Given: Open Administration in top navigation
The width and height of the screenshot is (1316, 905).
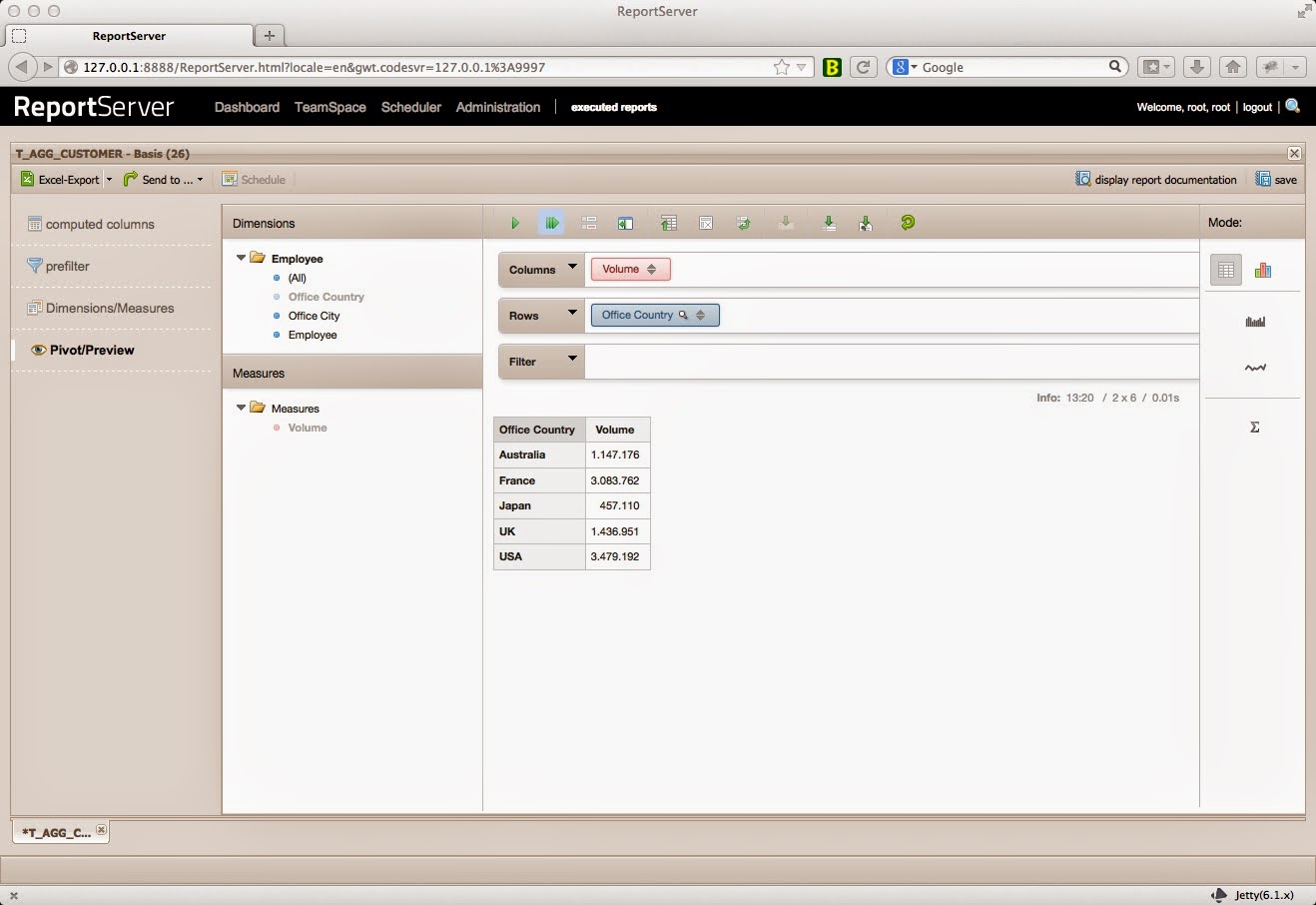Looking at the screenshot, I should click(498, 107).
